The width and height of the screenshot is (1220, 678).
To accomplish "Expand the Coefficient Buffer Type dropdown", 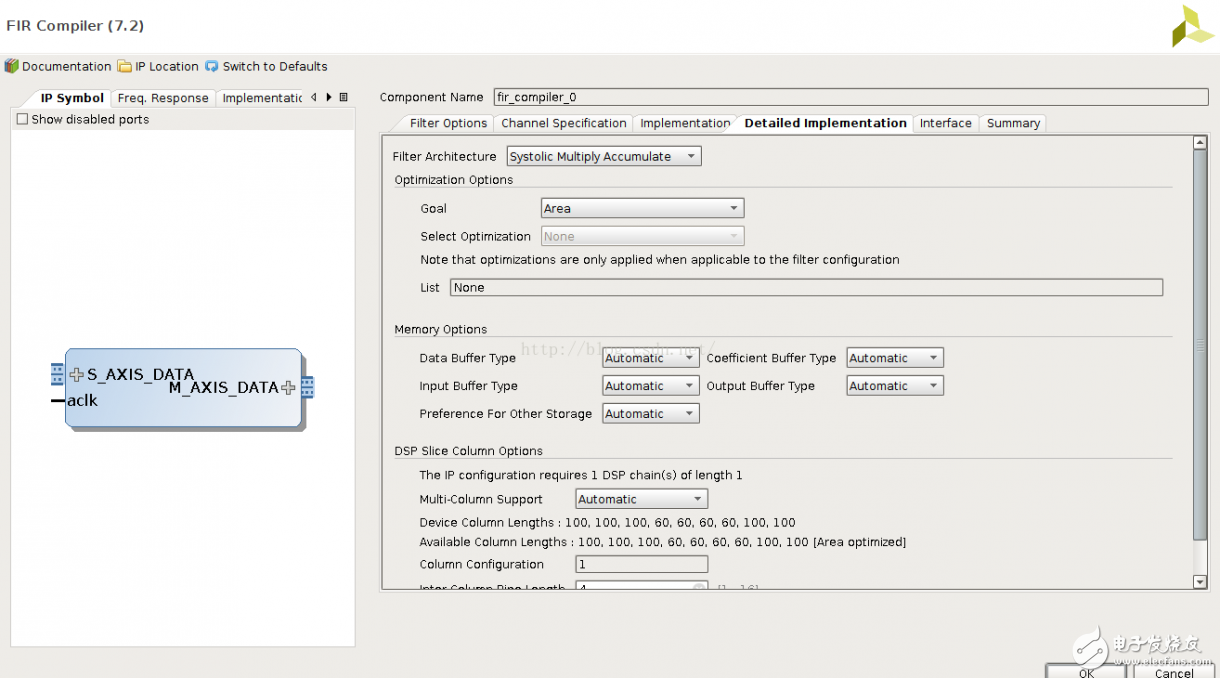I will (894, 358).
